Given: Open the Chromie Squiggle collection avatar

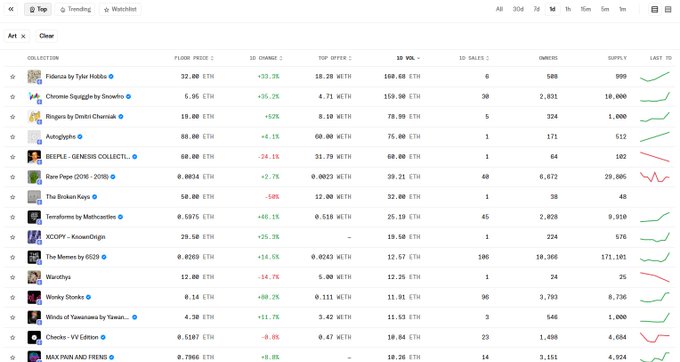Looking at the screenshot, I should [34, 97].
